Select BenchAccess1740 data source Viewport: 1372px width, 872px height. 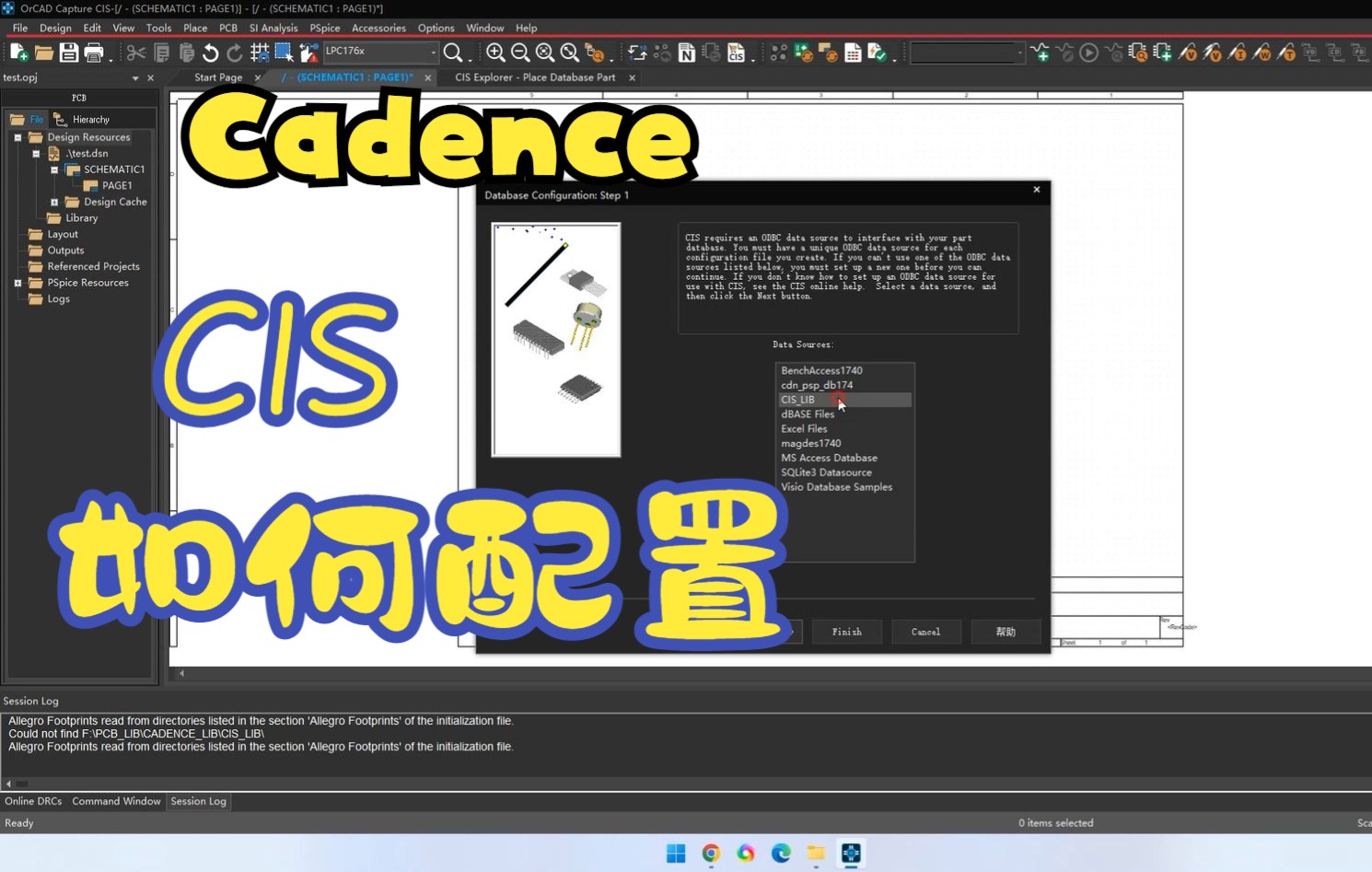pyautogui.click(x=821, y=370)
